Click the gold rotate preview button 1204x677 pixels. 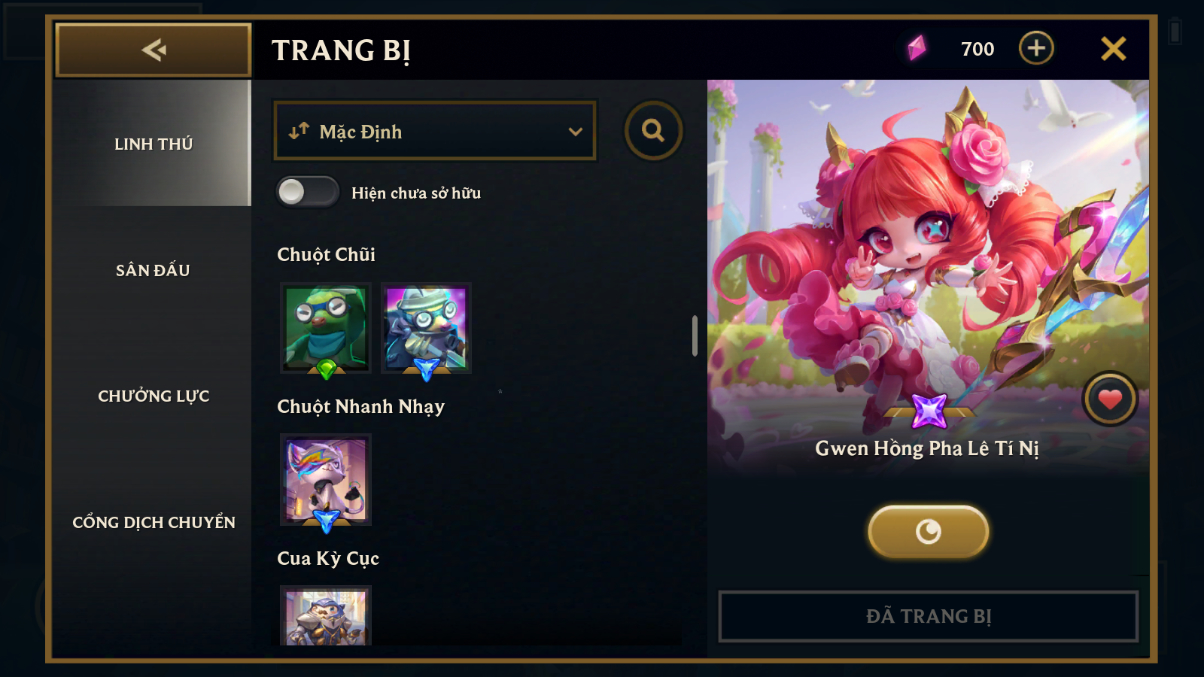[928, 531]
